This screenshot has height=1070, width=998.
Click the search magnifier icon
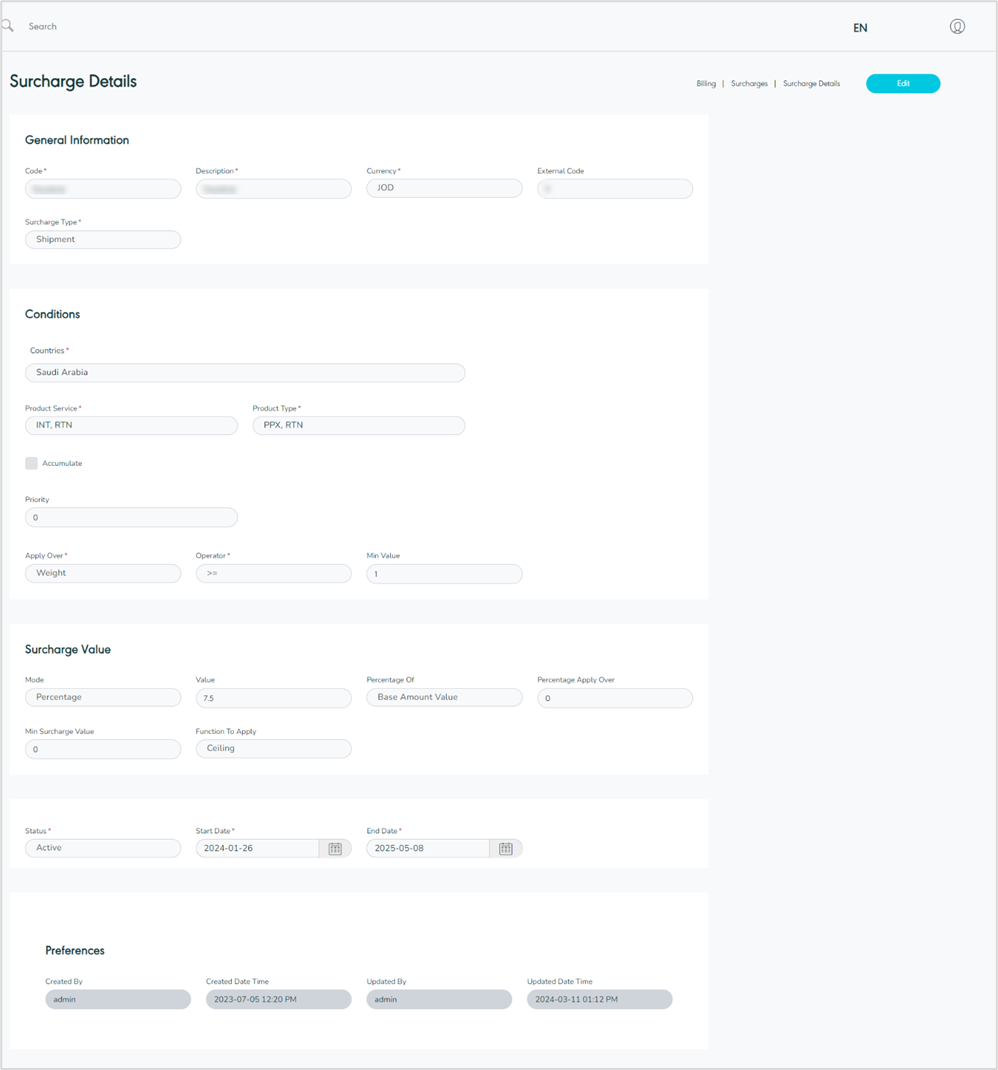coord(8,27)
